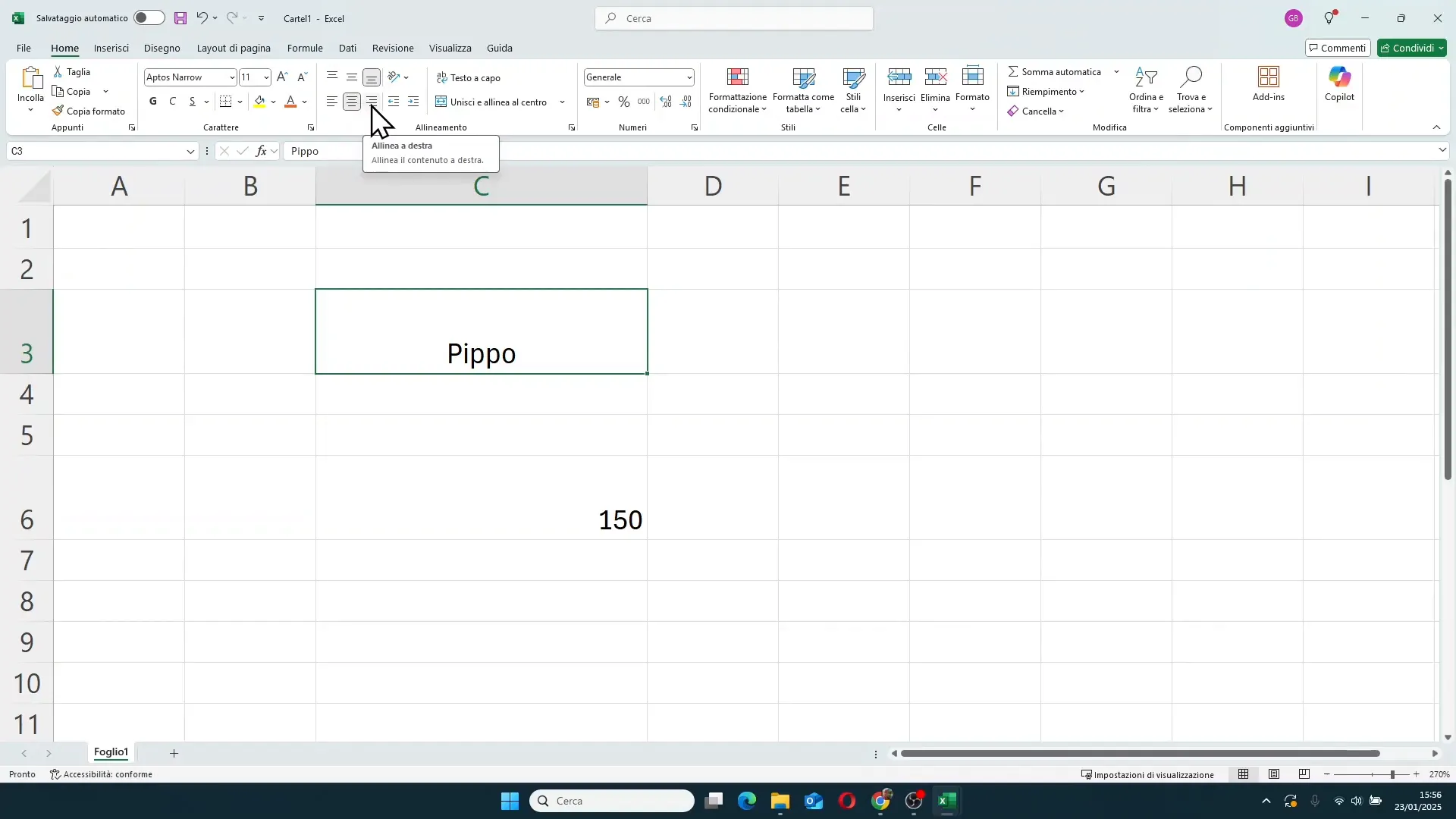
Task: Open Generale number format dropdown
Action: tap(689, 77)
